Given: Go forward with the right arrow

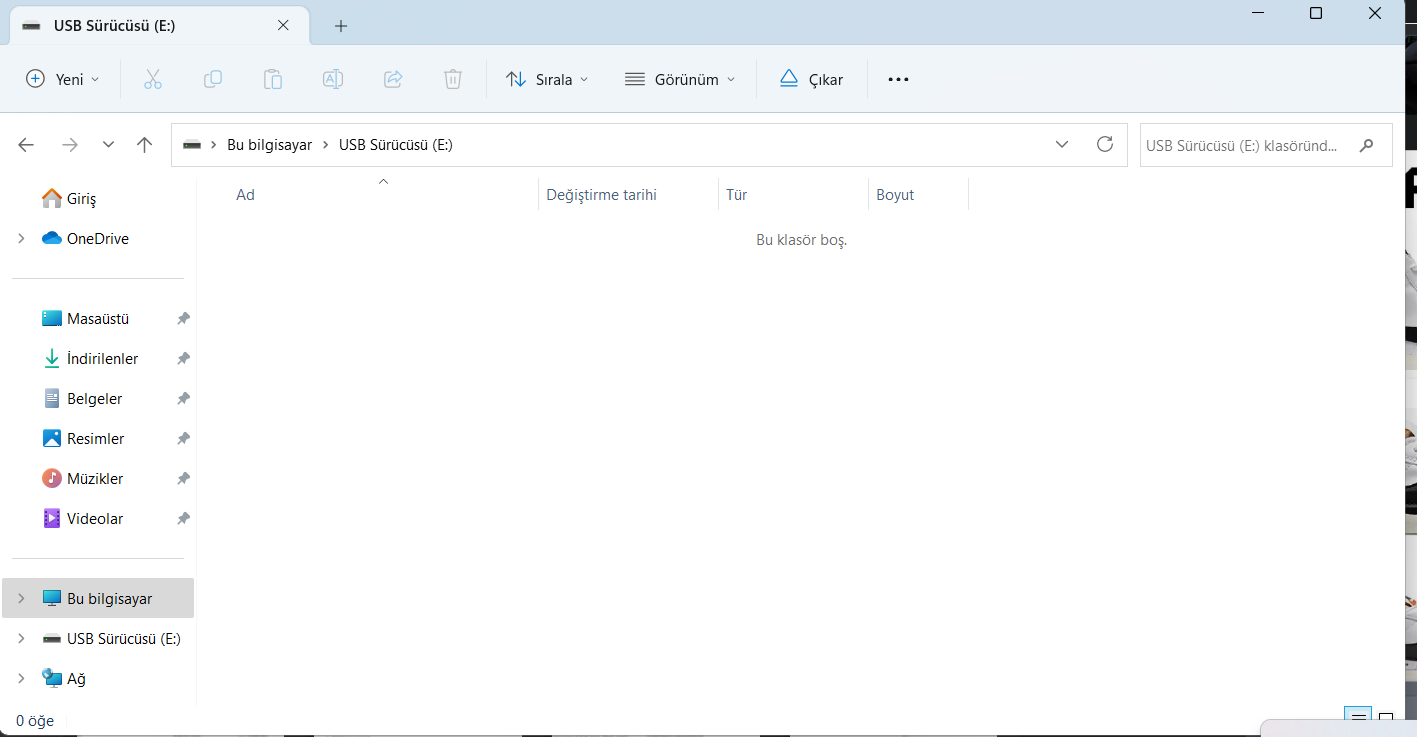Looking at the screenshot, I should coord(69,145).
